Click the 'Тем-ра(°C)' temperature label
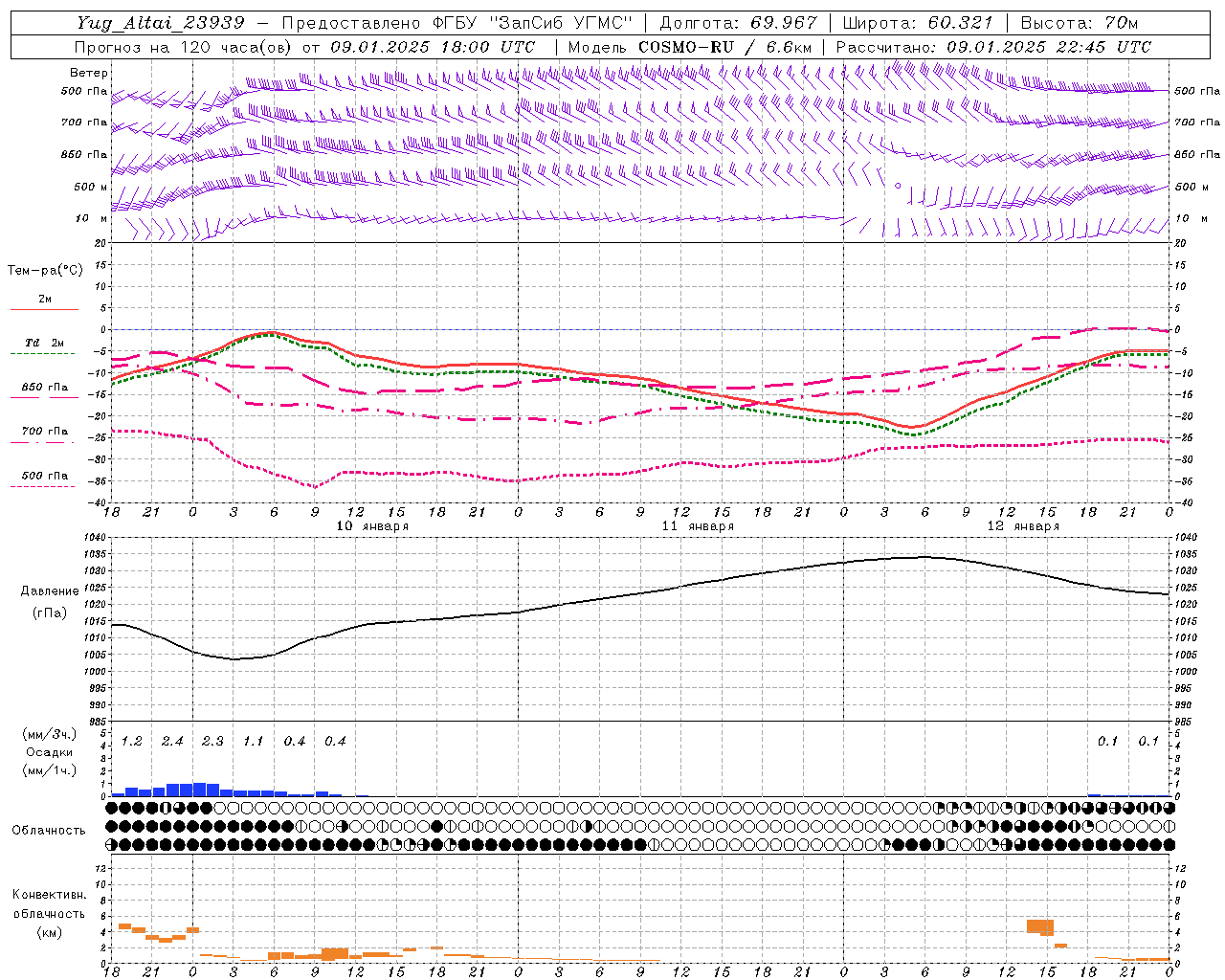This screenshot has height=980, width=1225. pyautogui.click(x=45, y=271)
